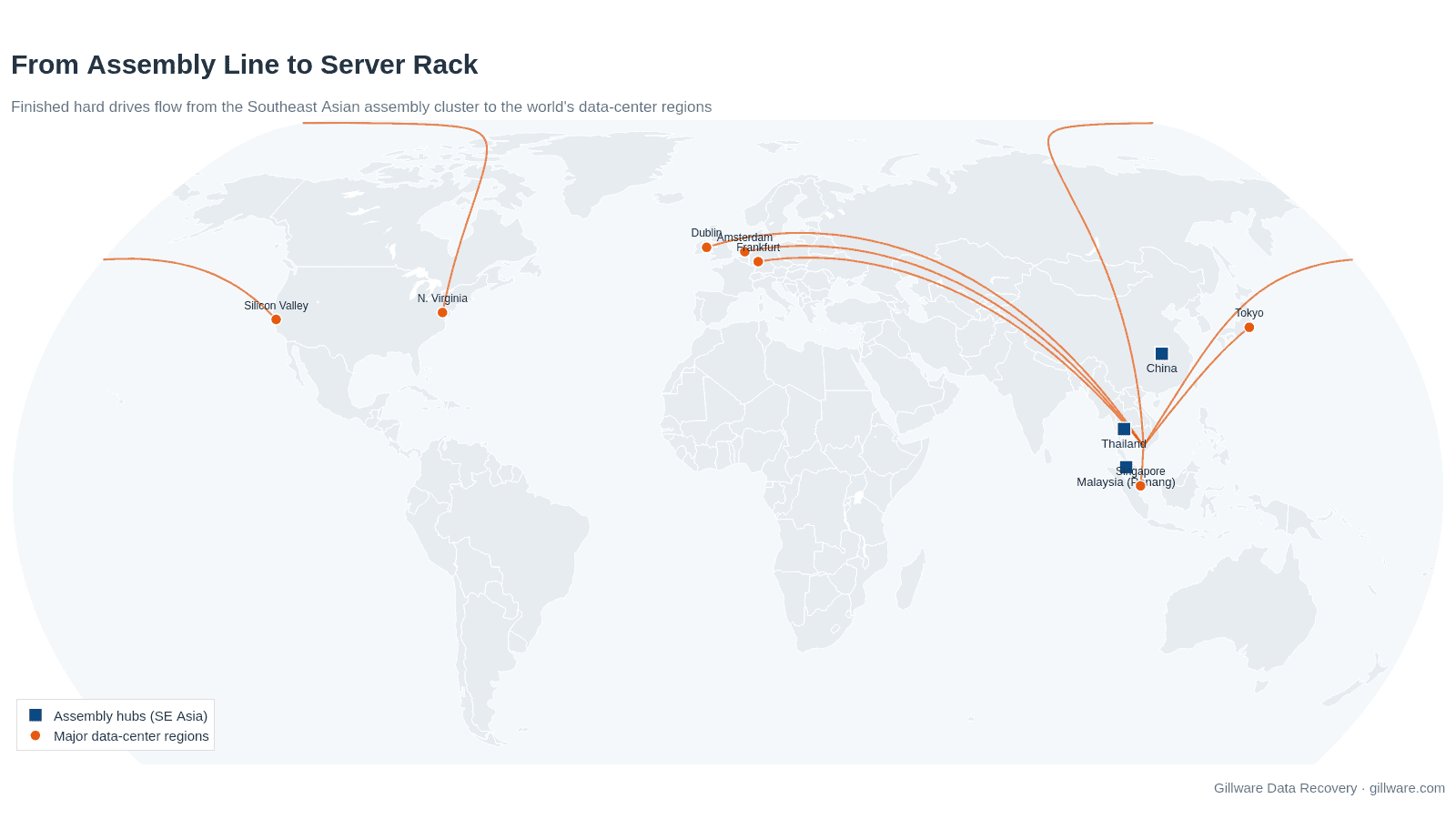Click the 'Amsterdam' map label
The width and height of the screenshot is (1456, 819).
click(x=744, y=238)
